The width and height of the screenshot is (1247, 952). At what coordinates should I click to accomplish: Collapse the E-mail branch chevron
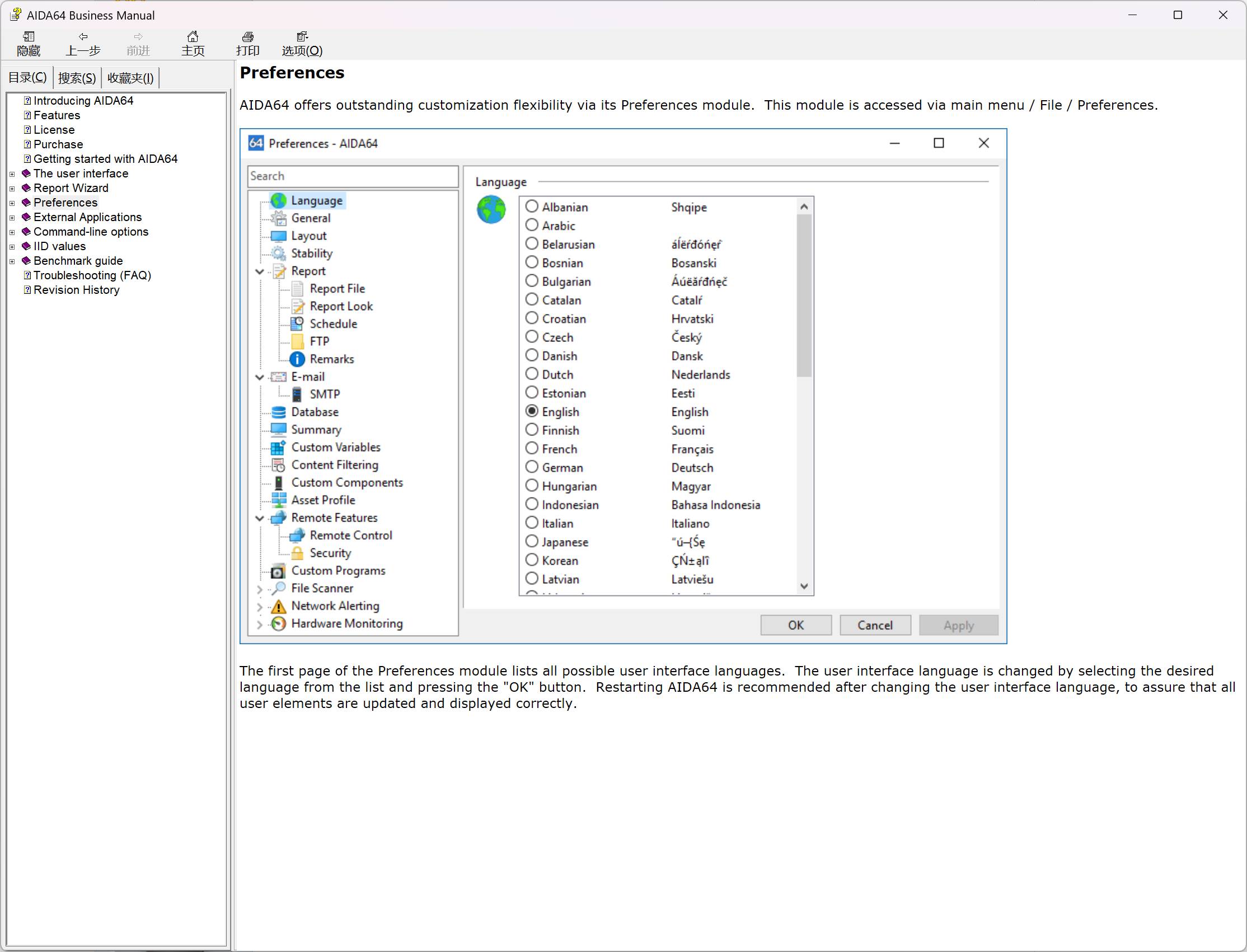[260, 377]
